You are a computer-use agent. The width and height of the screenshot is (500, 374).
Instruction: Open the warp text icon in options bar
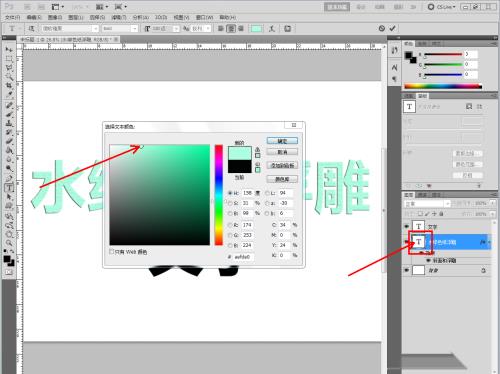click(x=272, y=29)
